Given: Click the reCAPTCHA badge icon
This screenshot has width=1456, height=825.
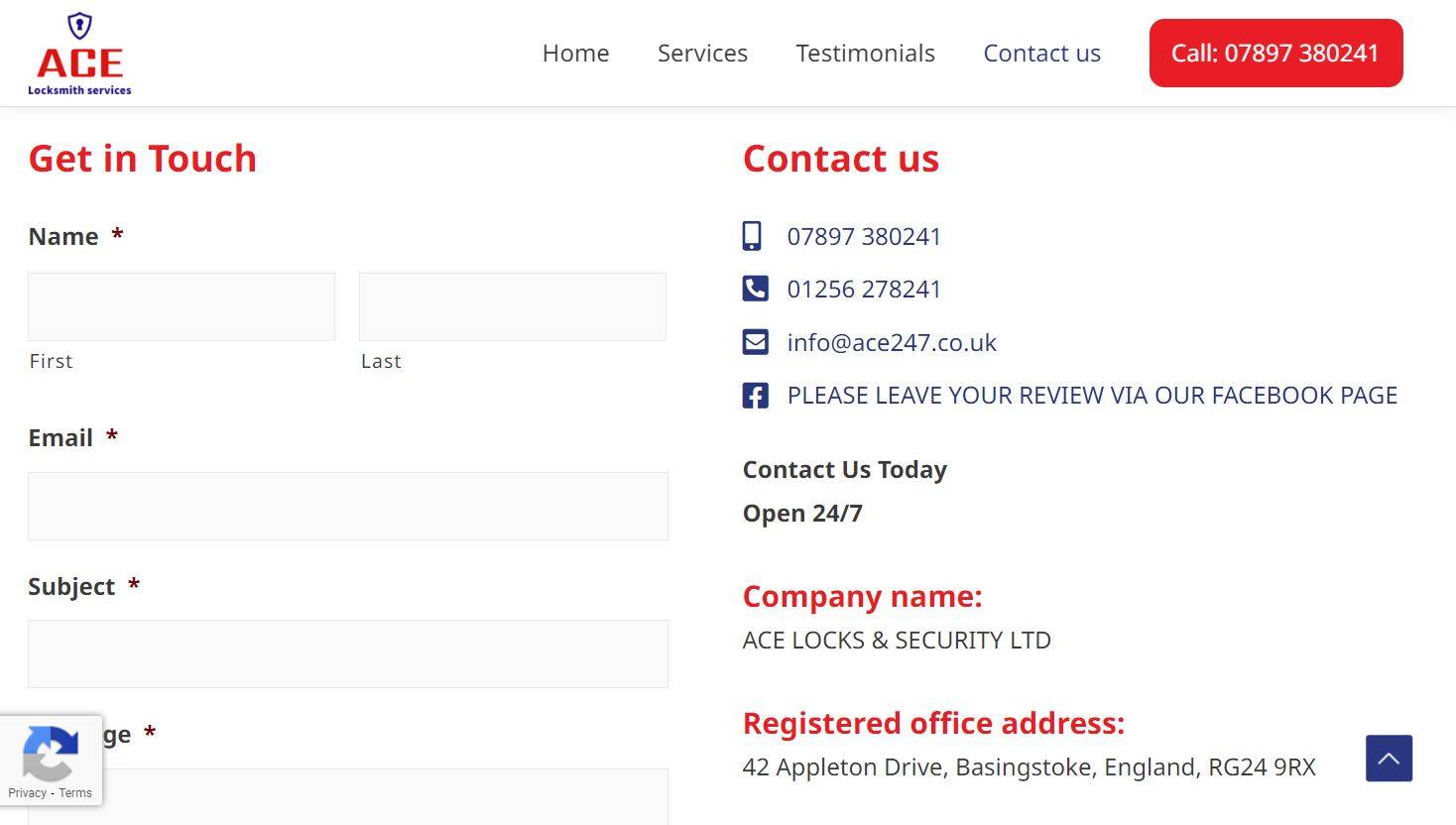Looking at the screenshot, I should (50, 756).
